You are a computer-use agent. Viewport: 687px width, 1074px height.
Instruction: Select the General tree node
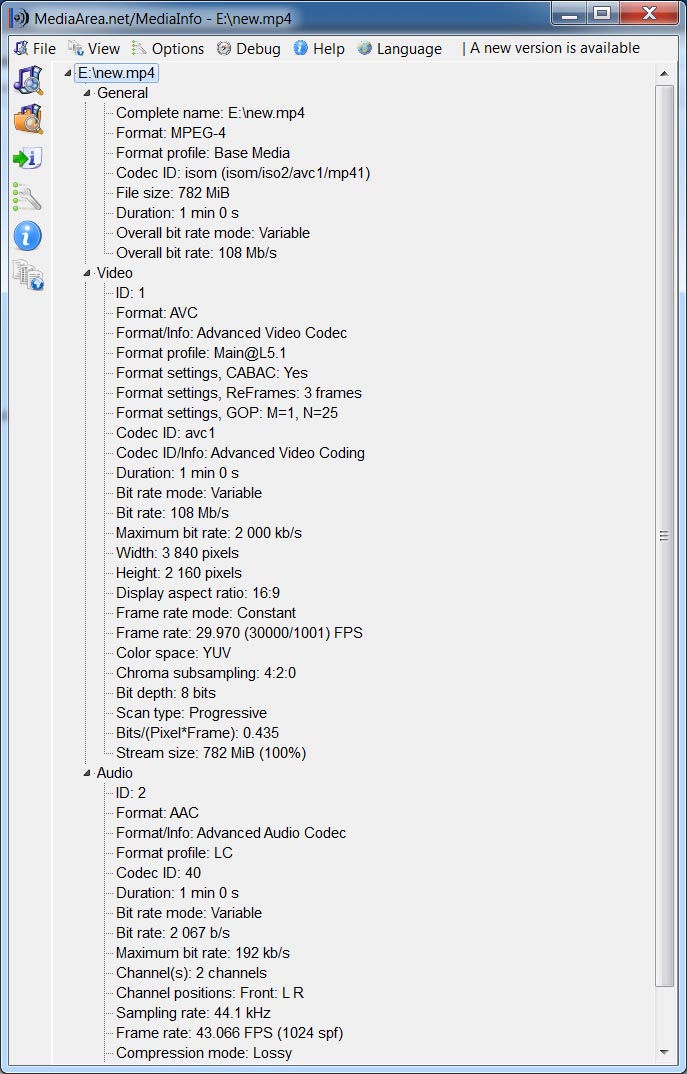123,93
